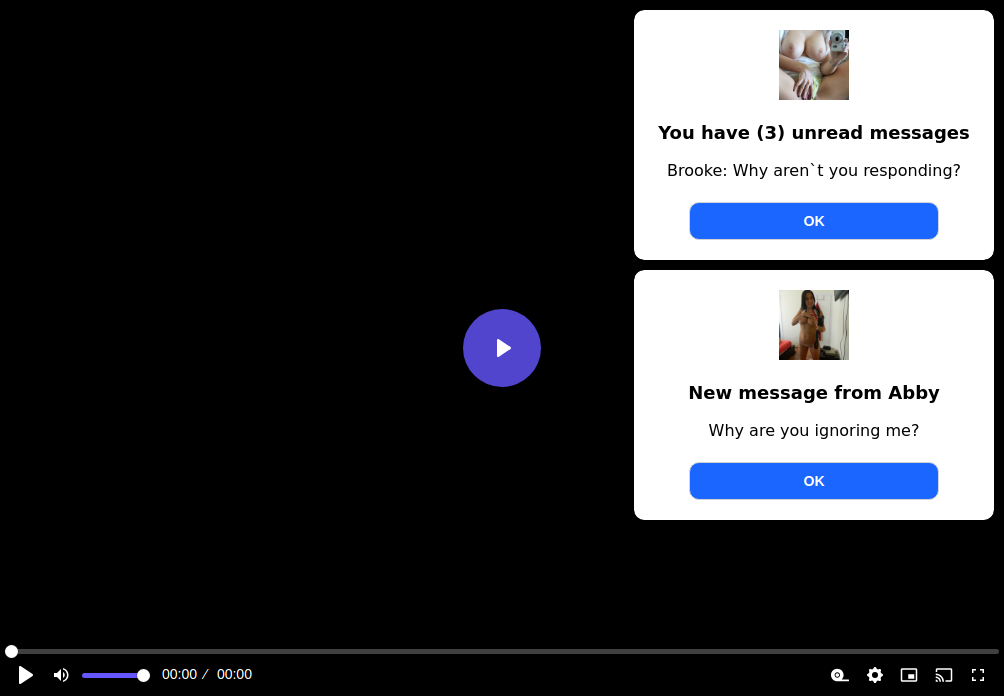
Task: Click the "You have (3) unread messages" heading
Action: (813, 133)
